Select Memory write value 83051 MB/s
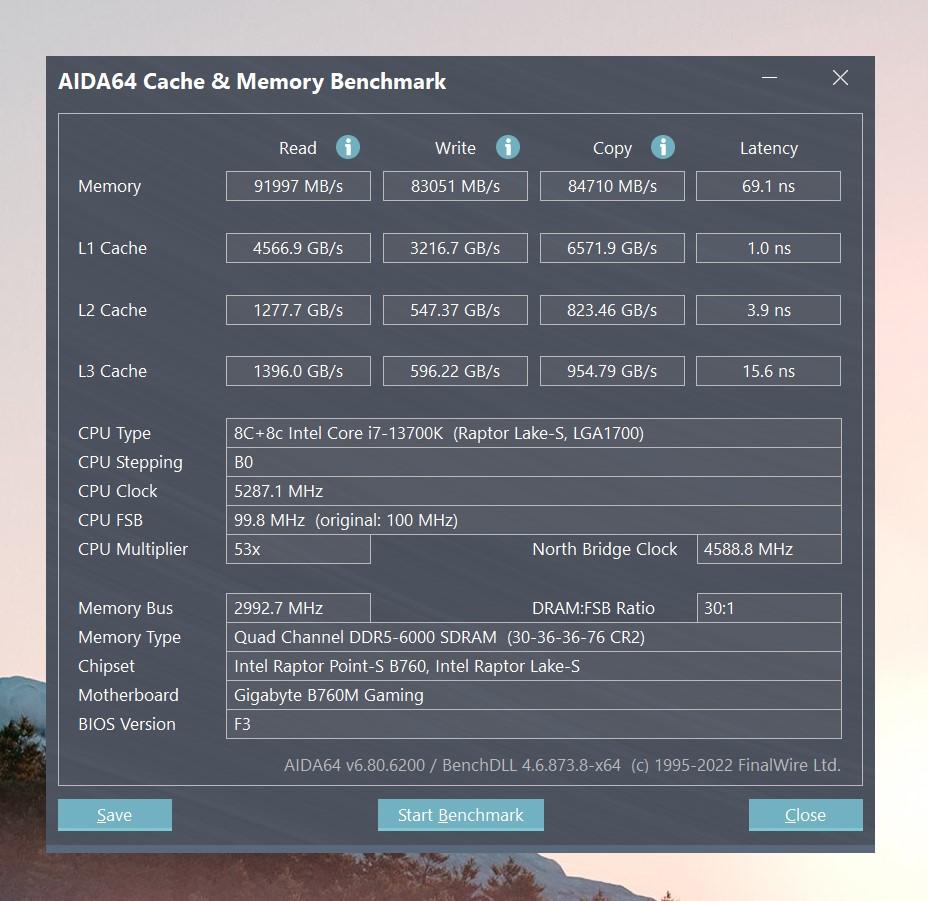Image resolution: width=928 pixels, height=901 pixels. 455,186
